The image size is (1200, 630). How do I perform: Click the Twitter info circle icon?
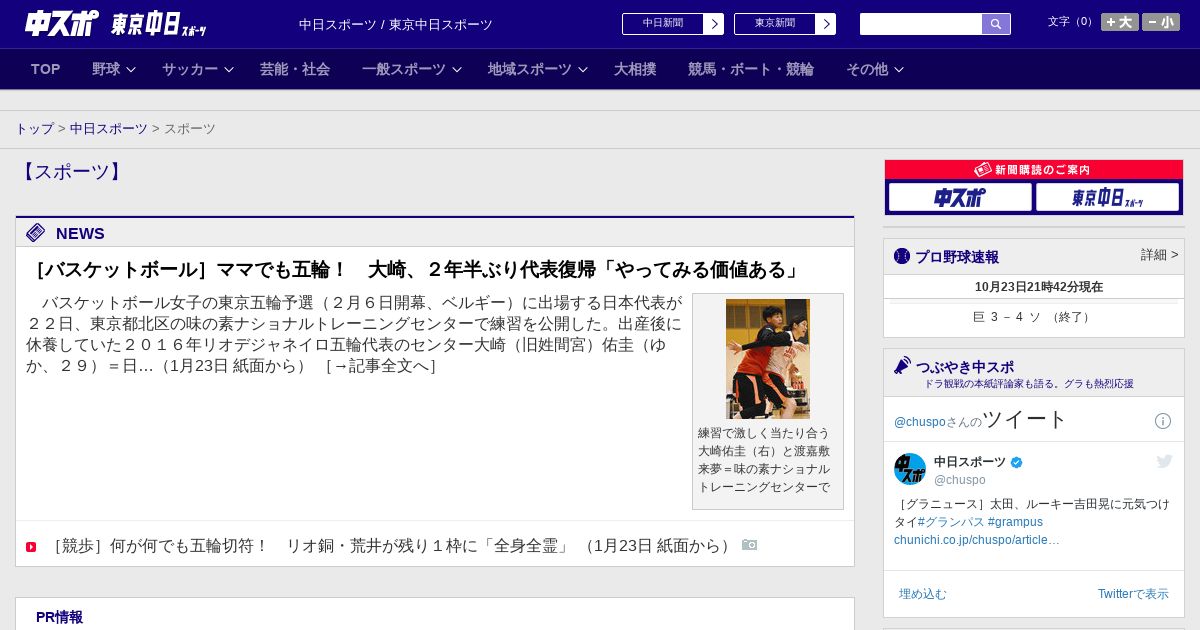click(1163, 421)
